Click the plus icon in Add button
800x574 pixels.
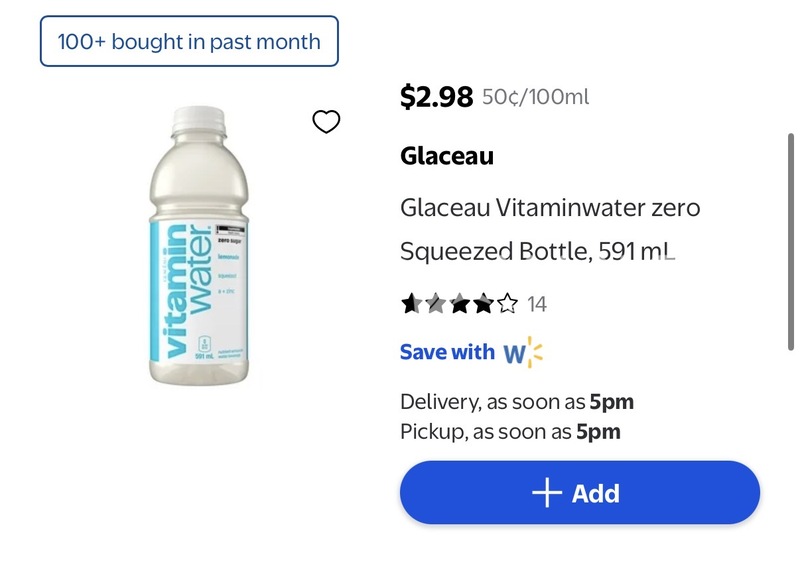point(546,493)
